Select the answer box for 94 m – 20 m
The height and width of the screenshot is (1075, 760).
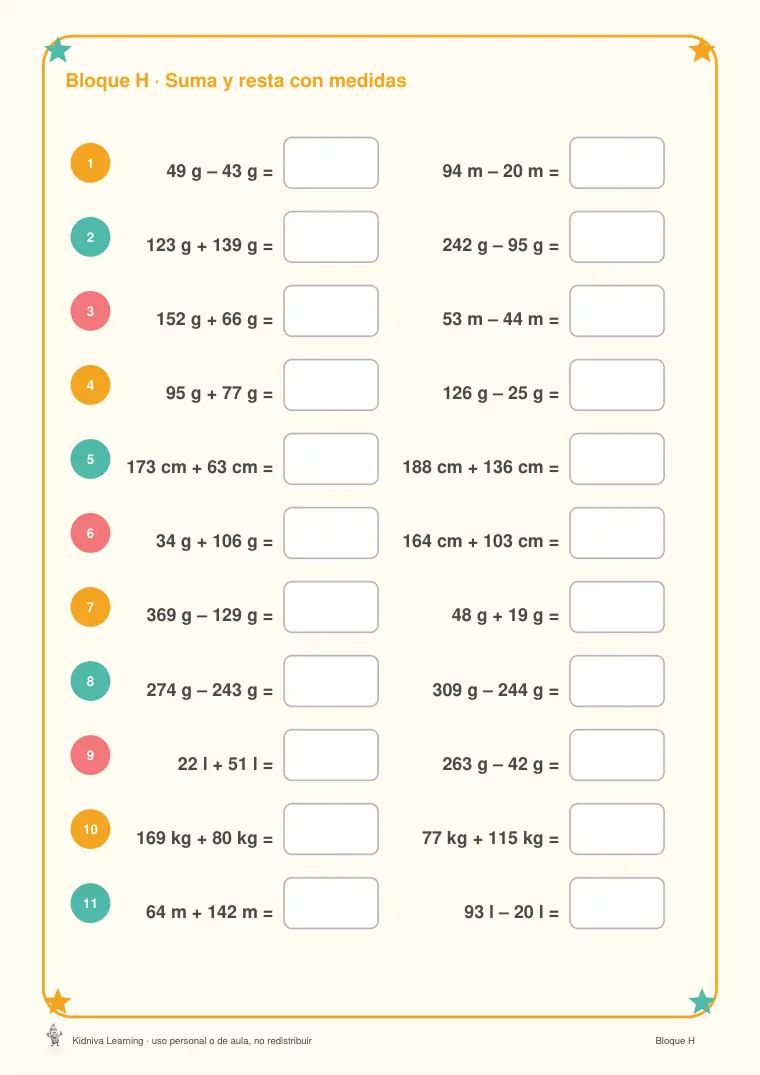(617, 163)
